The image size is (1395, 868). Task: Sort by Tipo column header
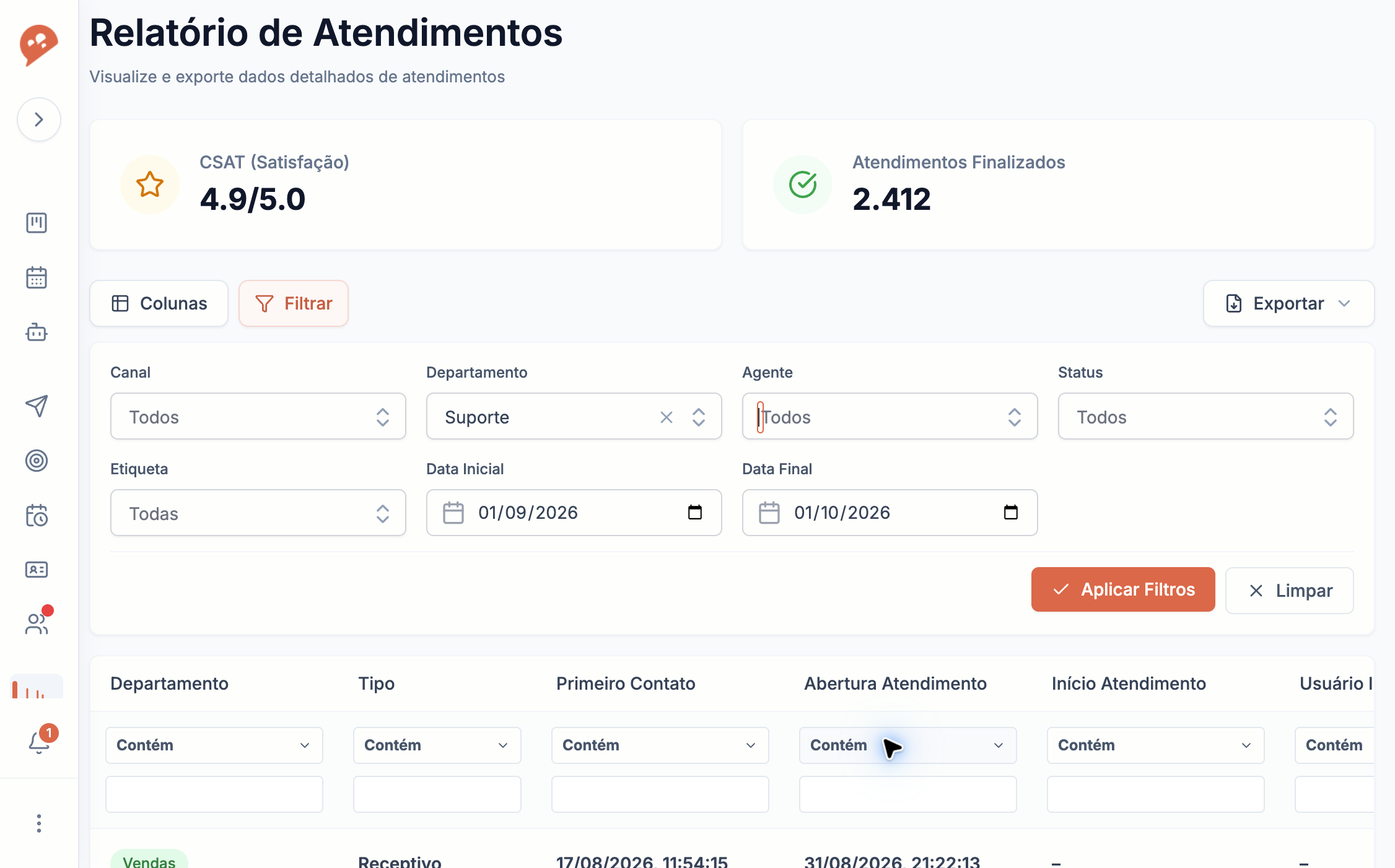[x=376, y=684]
